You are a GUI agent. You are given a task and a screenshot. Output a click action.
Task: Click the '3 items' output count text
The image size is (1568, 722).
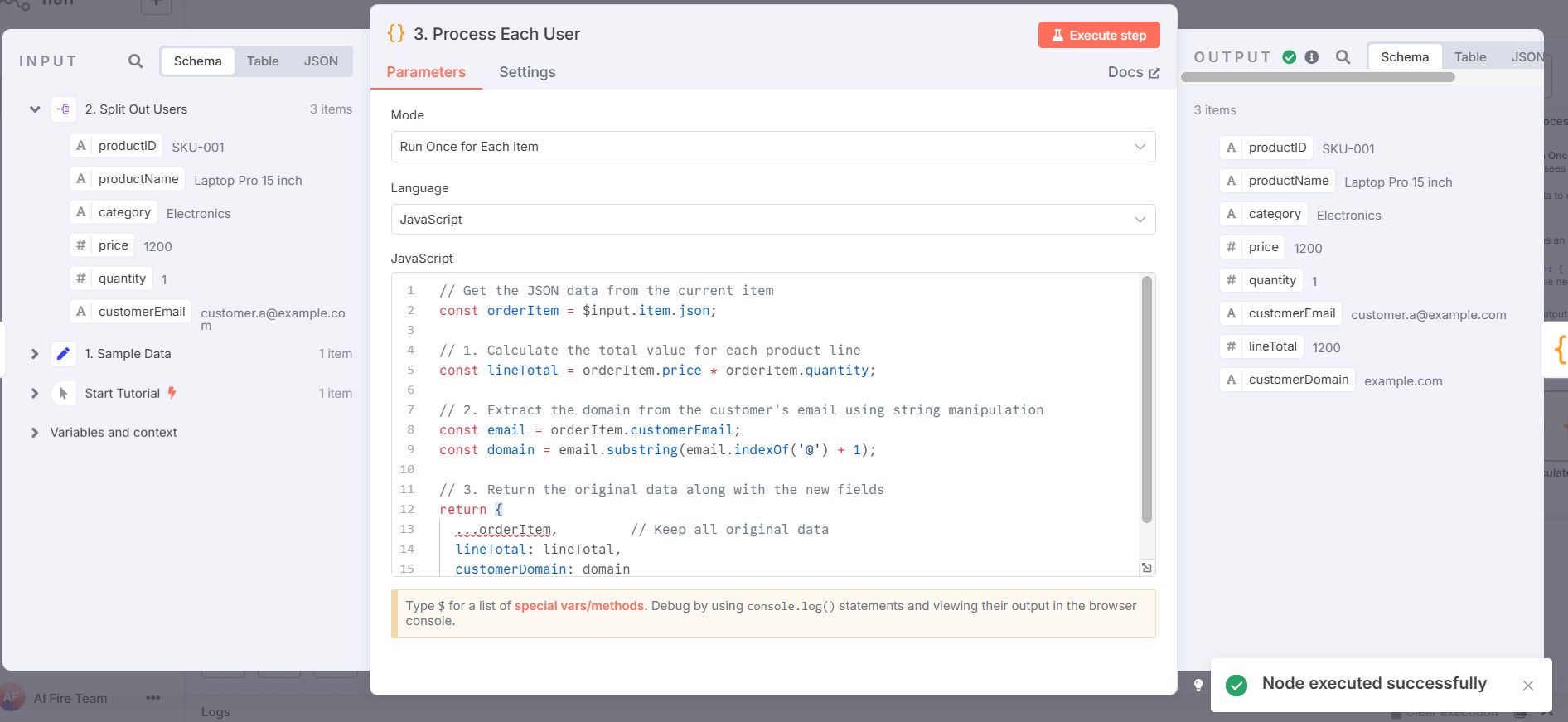(1215, 110)
